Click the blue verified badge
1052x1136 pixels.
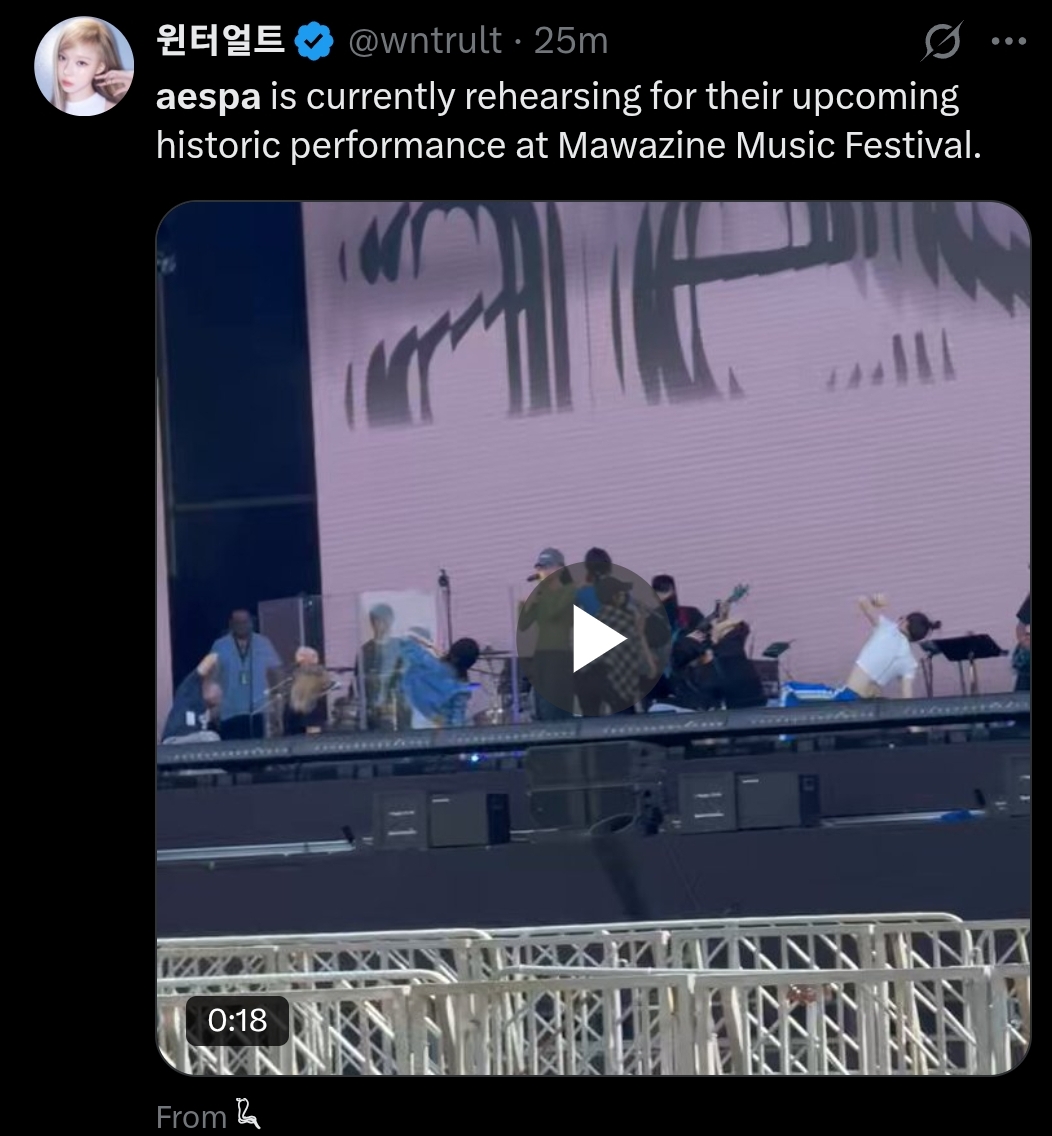click(x=314, y=41)
